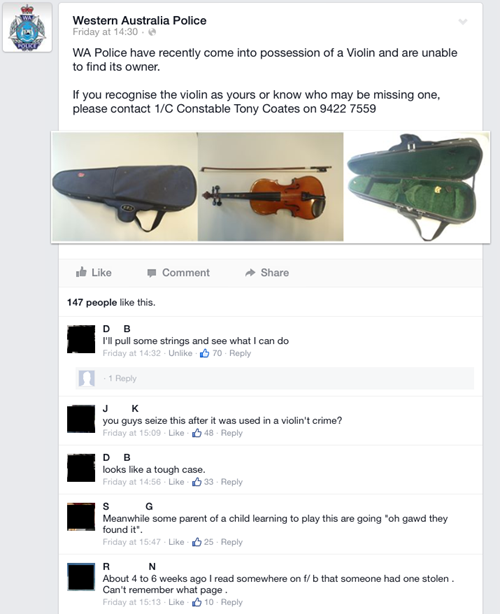The image size is (500, 614).
Task: Open the open green-lined case photo
Action: (x=417, y=187)
